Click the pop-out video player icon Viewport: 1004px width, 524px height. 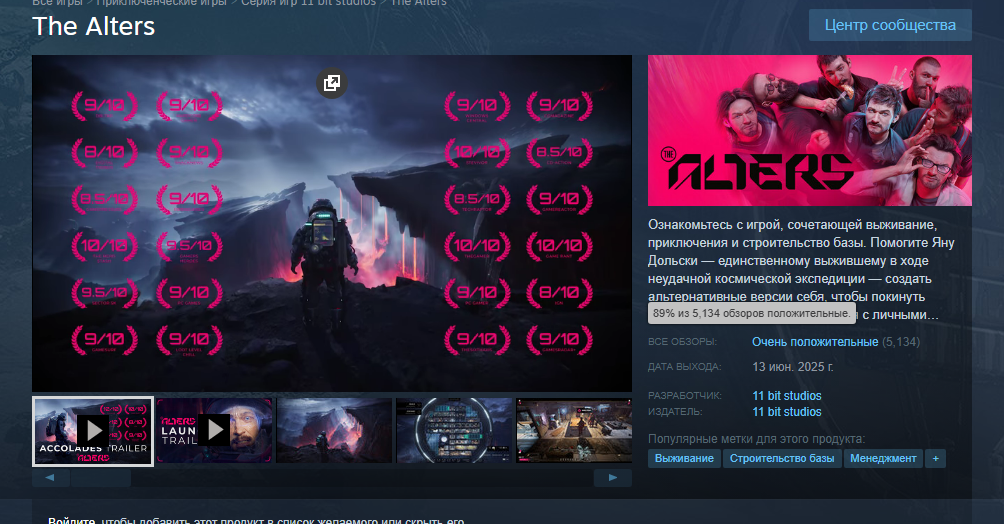tap(332, 83)
